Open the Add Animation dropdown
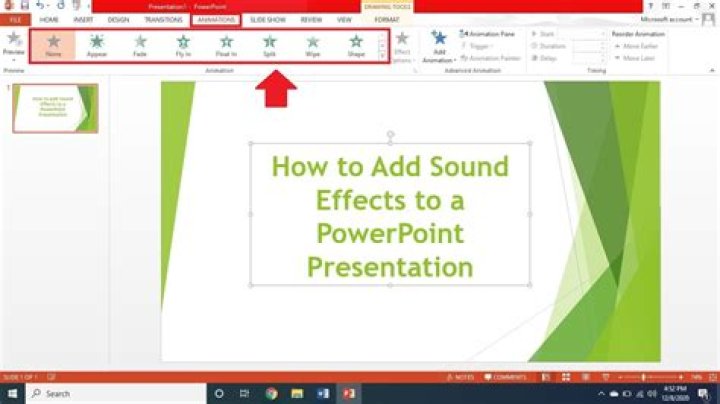 click(438, 46)
